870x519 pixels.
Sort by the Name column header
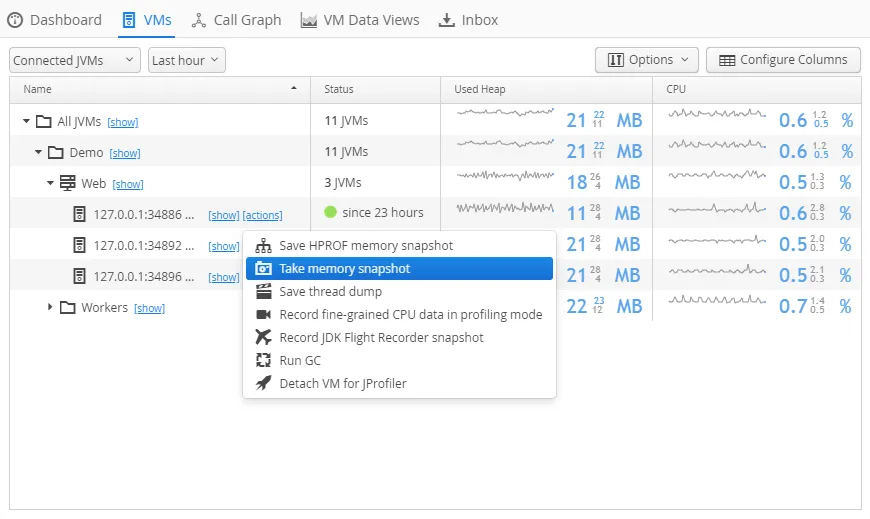(x=160, y=89)
